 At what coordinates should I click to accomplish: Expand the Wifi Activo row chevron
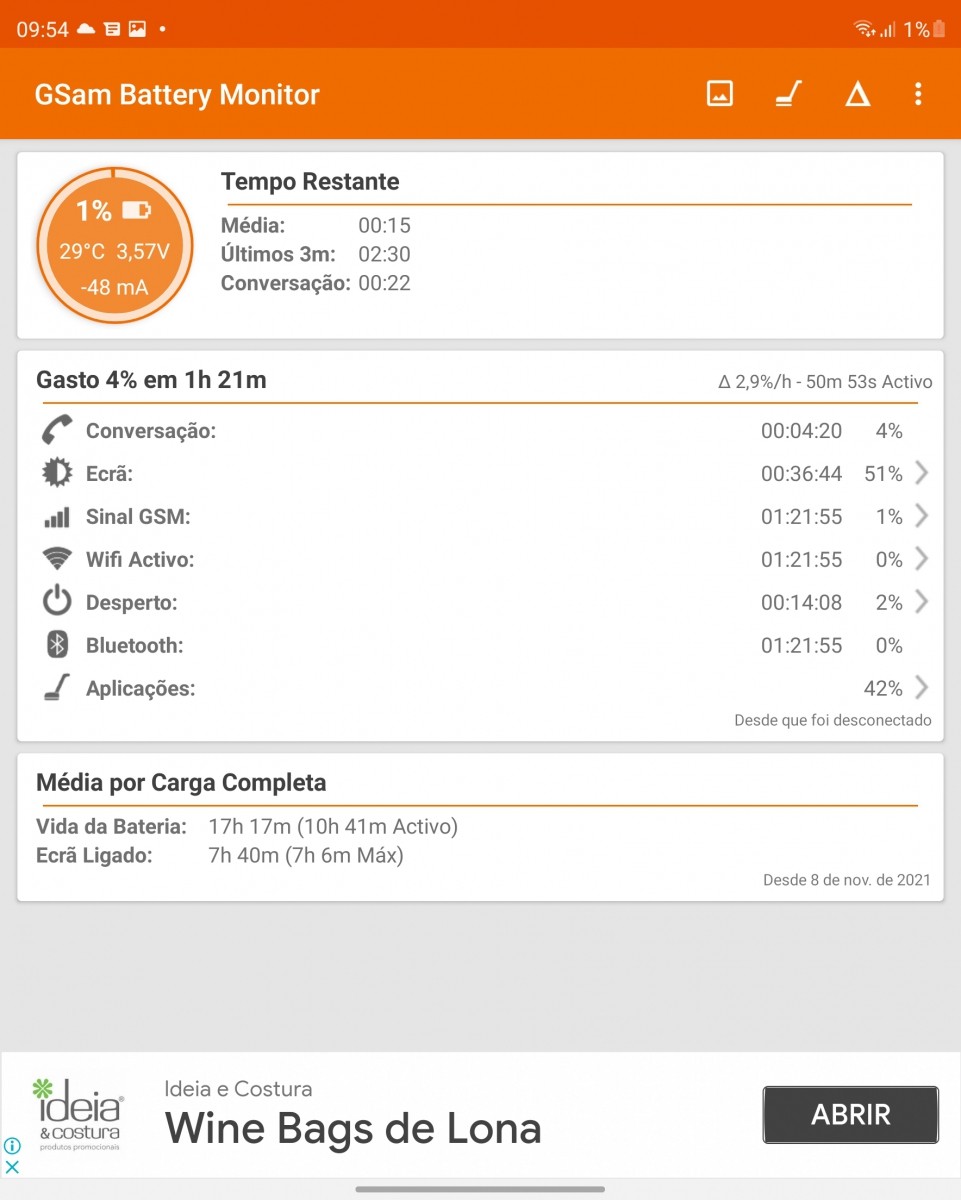tap(921, 559)
